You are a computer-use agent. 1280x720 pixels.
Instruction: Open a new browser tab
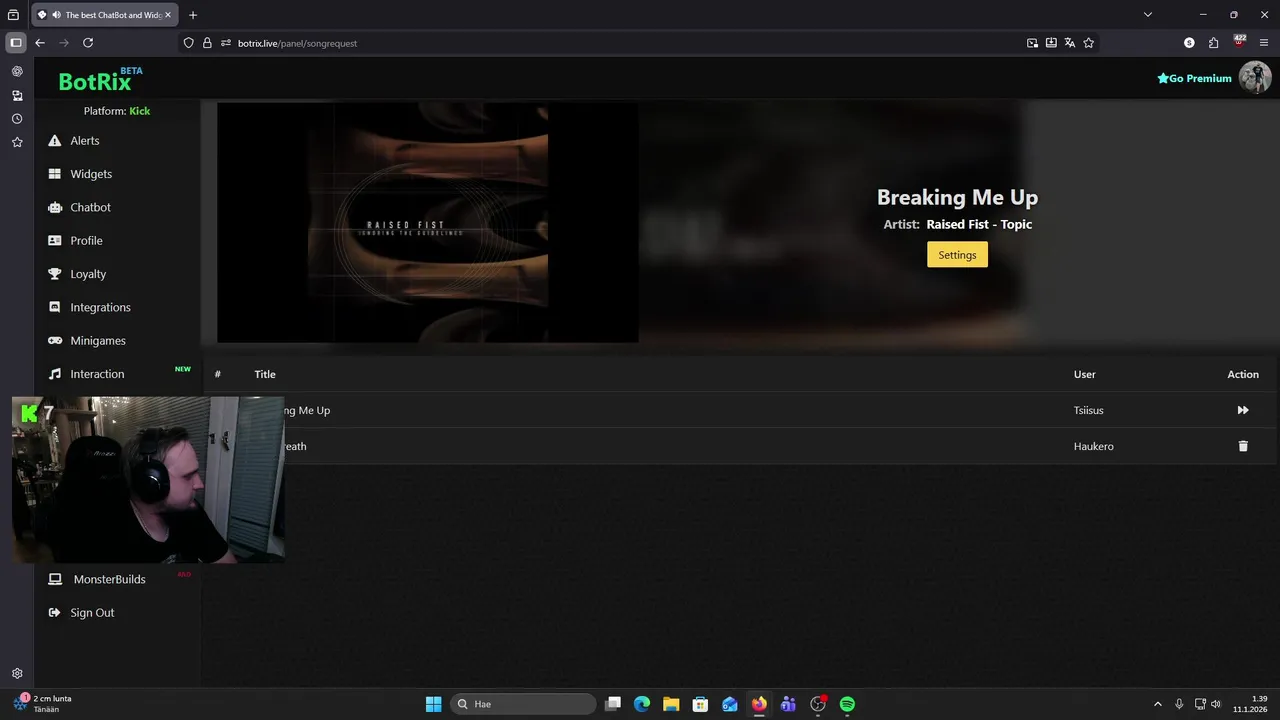coord(193,15)
